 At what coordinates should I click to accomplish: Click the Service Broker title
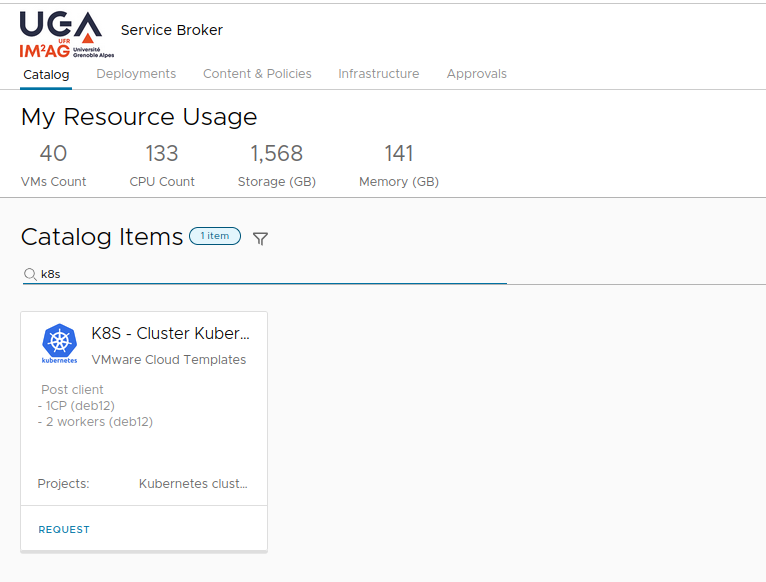coord(171,30)
